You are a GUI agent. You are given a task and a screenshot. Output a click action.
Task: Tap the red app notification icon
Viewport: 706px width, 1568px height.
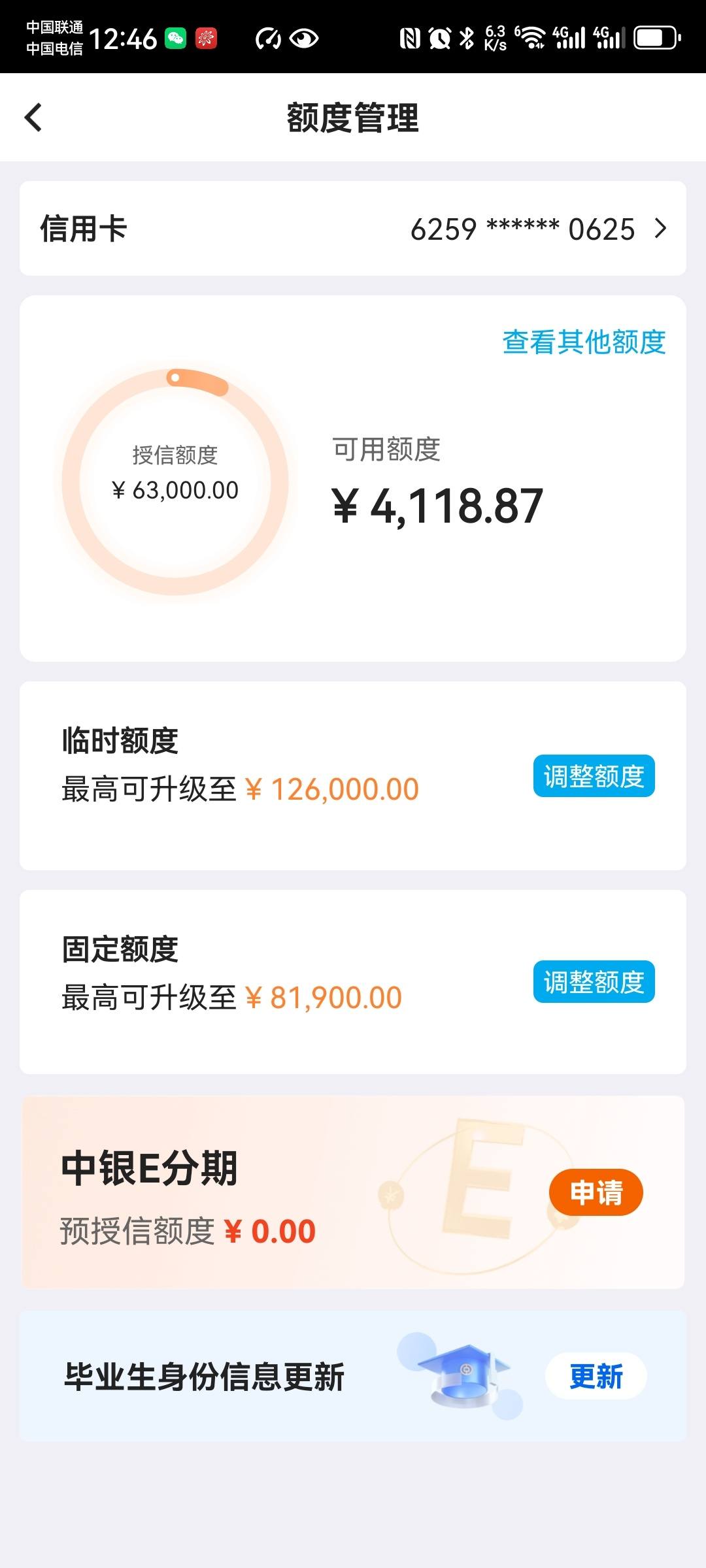206,39
